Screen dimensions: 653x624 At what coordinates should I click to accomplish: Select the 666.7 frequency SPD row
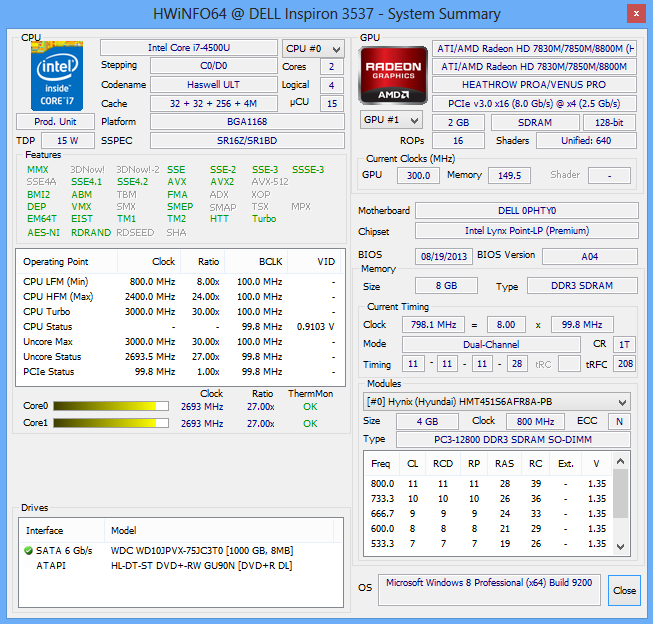488,514
